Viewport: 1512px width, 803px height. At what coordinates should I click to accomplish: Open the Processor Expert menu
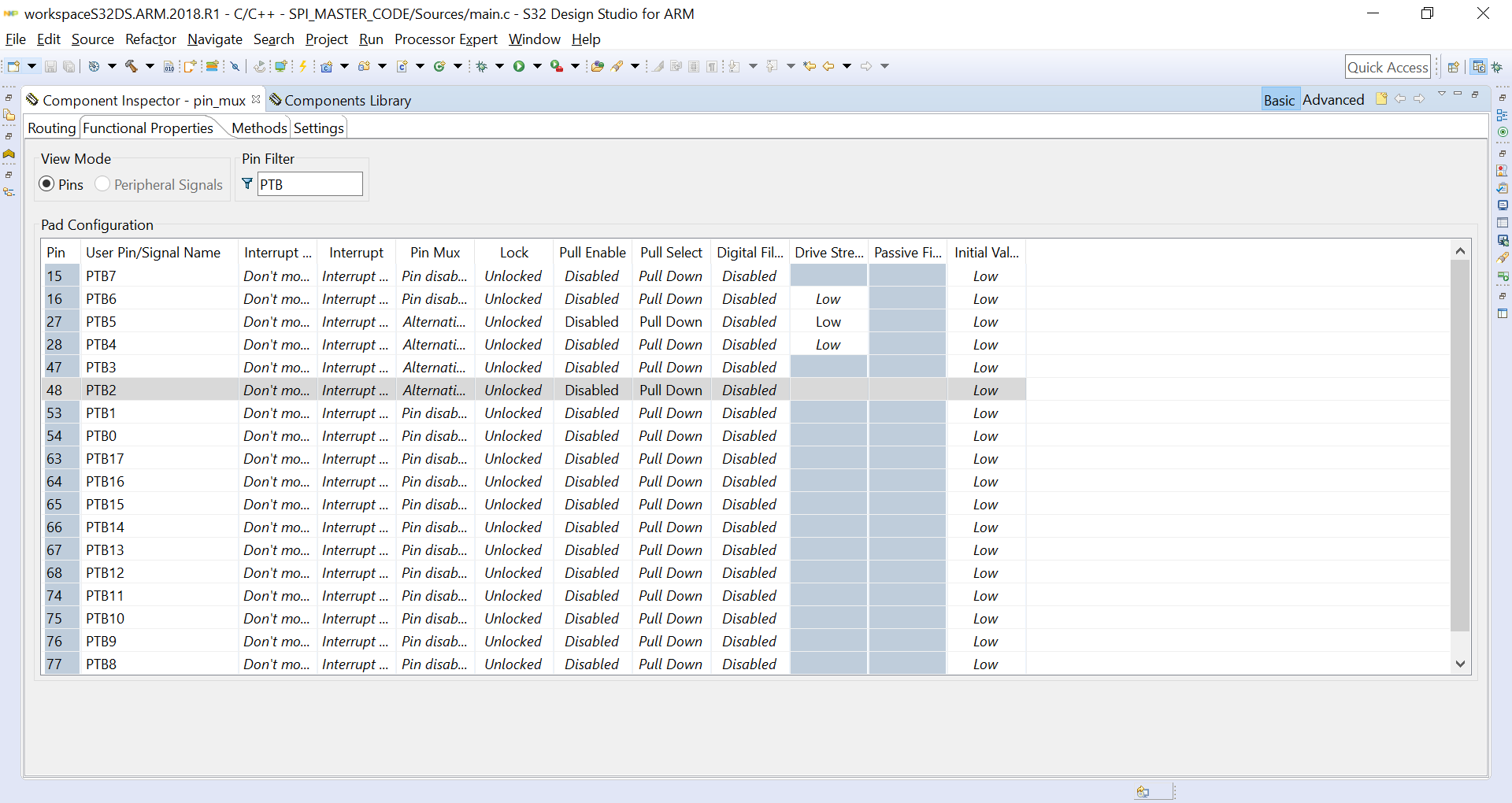[445, 39]
